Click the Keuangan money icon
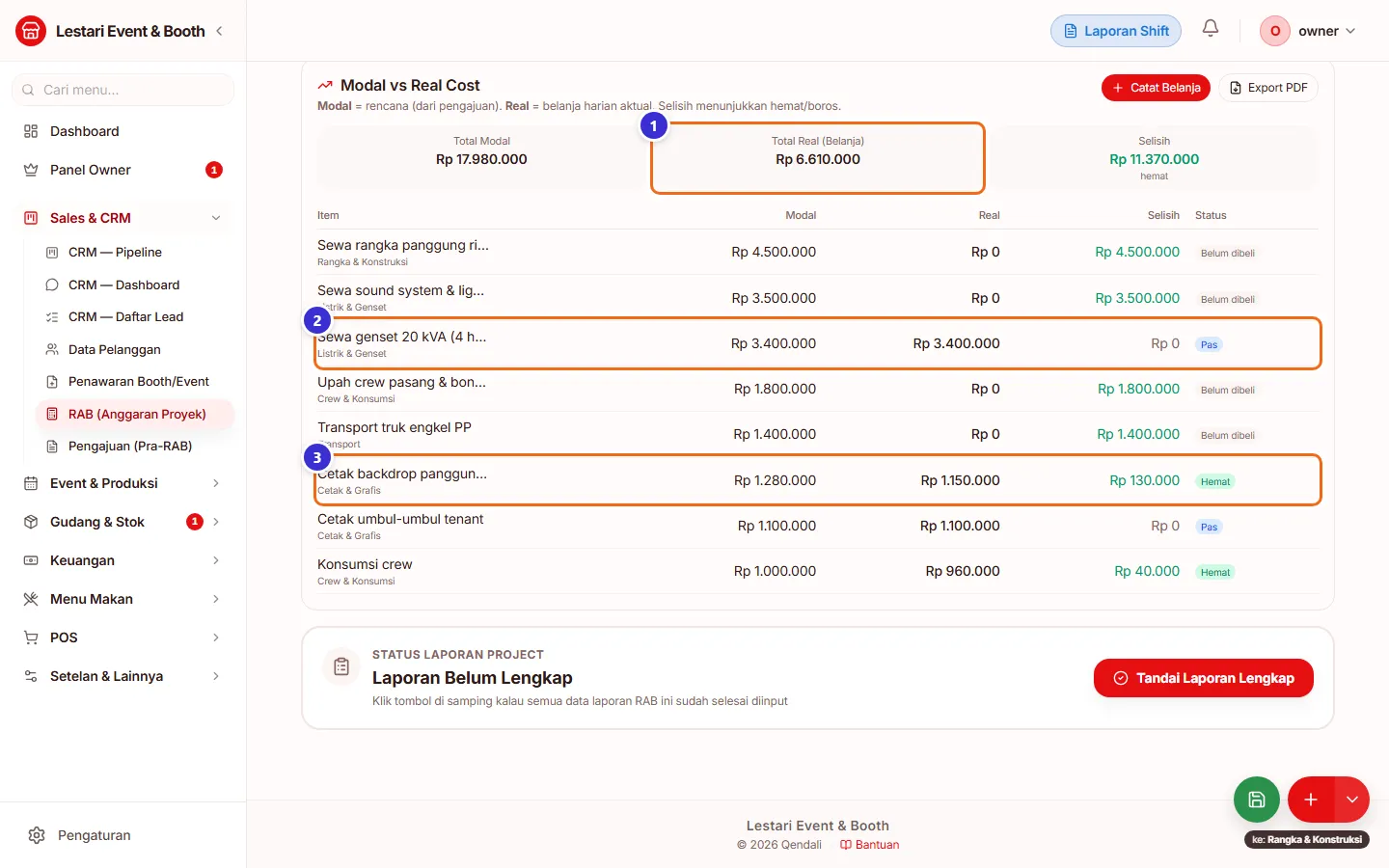The width and height of the screenshot is (1389, 868). click(x=31, y=560)
